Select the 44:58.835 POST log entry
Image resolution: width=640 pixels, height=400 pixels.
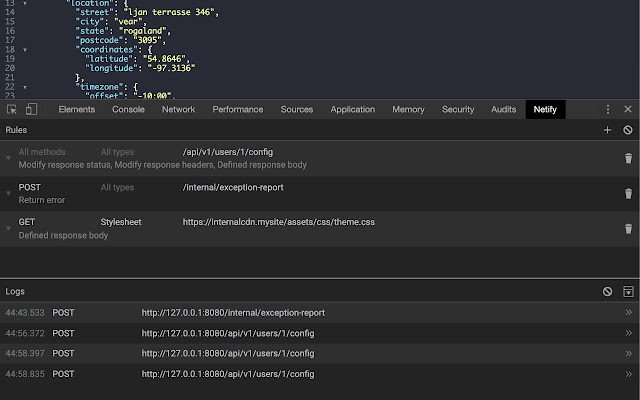click(300, 374)
